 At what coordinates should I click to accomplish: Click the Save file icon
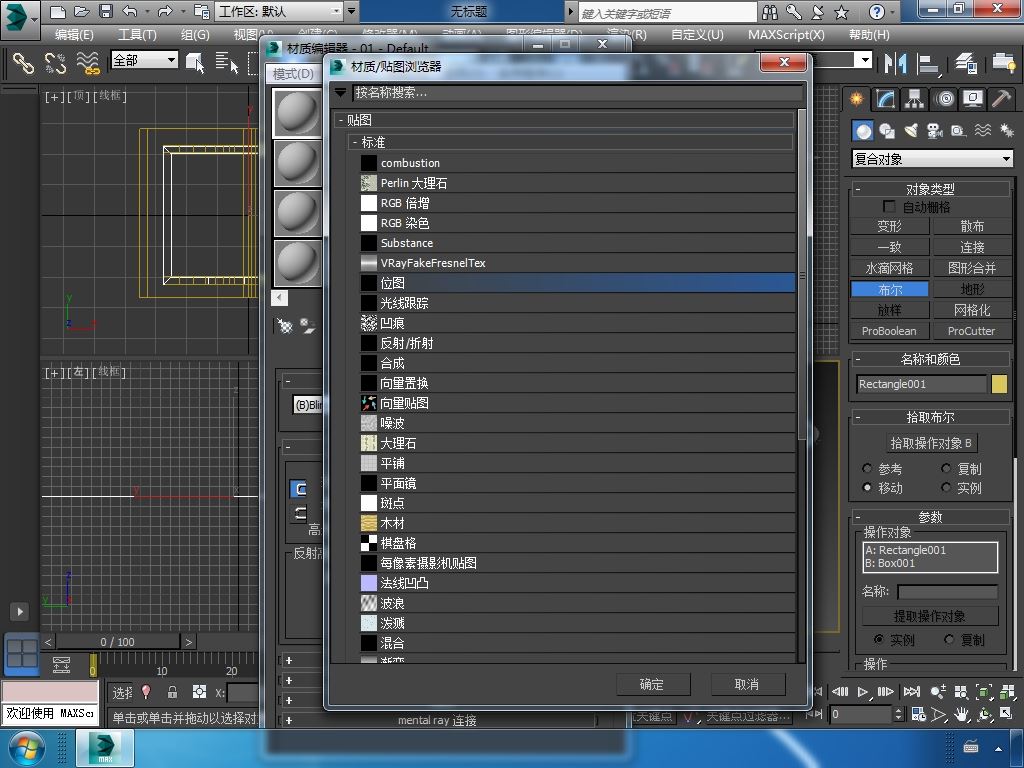click(106, 12)
